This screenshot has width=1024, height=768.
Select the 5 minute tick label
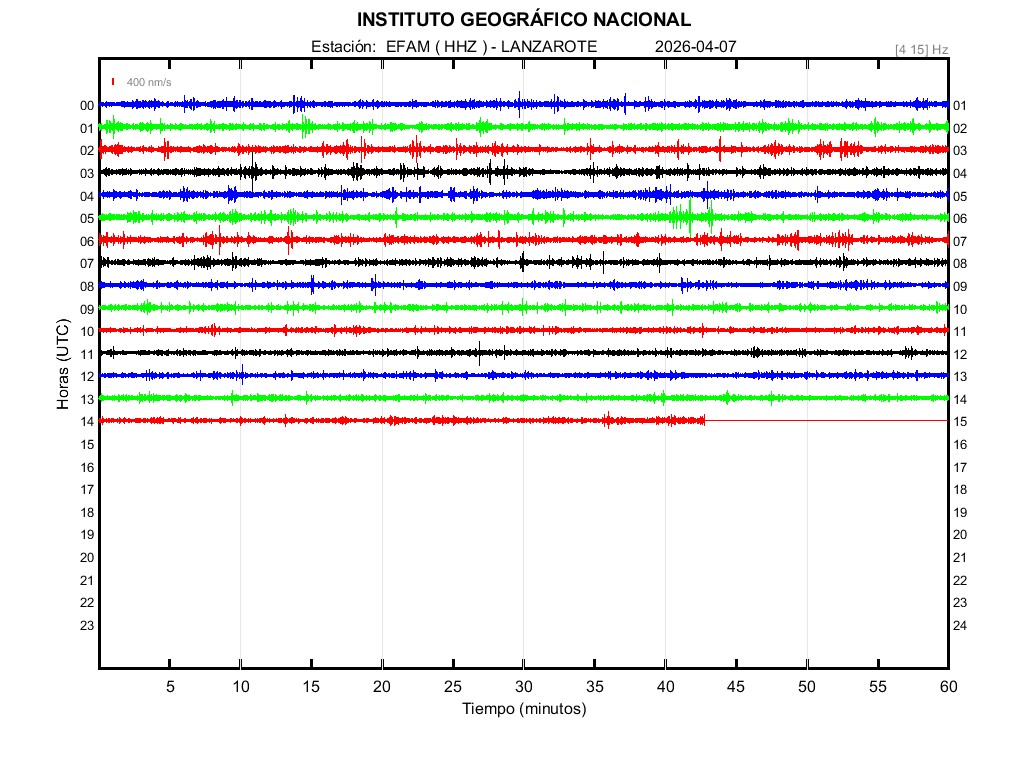tap(170, 687)
